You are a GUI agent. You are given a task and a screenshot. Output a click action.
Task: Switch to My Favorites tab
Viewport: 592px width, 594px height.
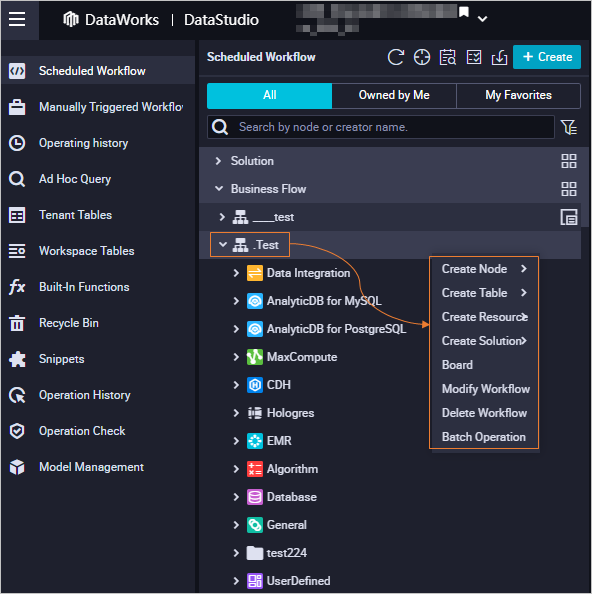[x=518, y=95]
